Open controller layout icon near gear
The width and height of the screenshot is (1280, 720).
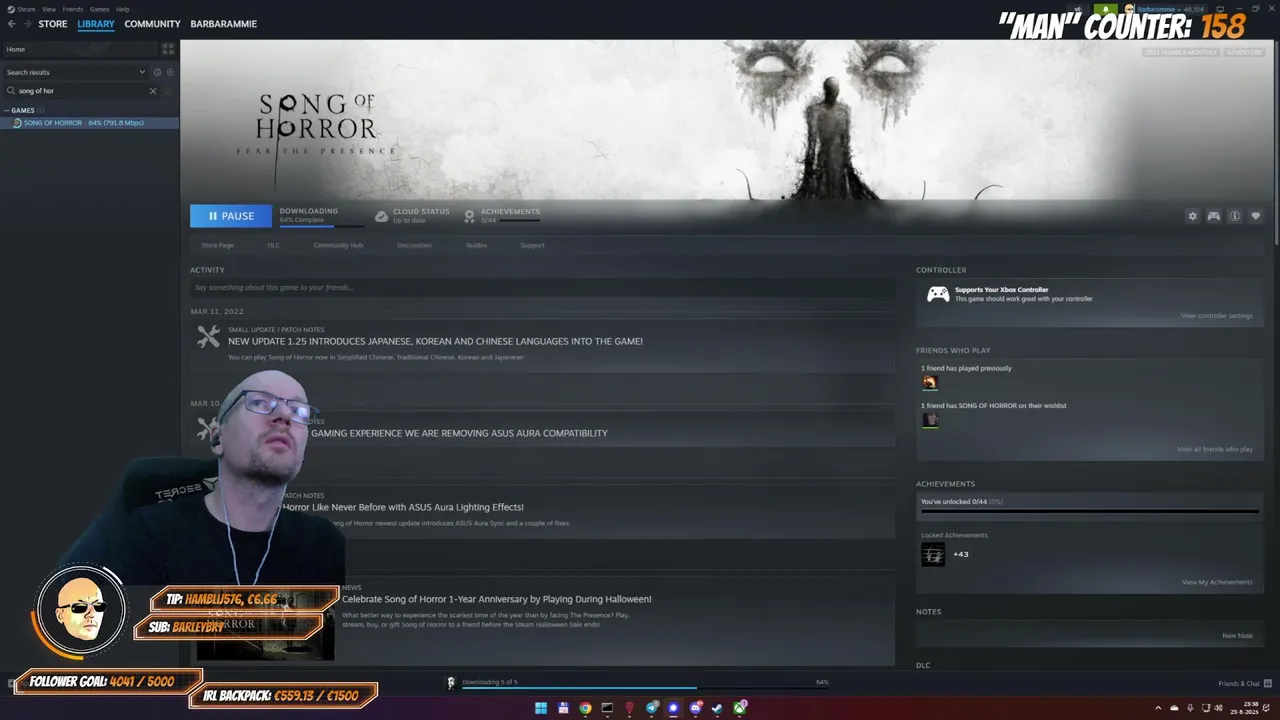click(x=1213, y=216)
